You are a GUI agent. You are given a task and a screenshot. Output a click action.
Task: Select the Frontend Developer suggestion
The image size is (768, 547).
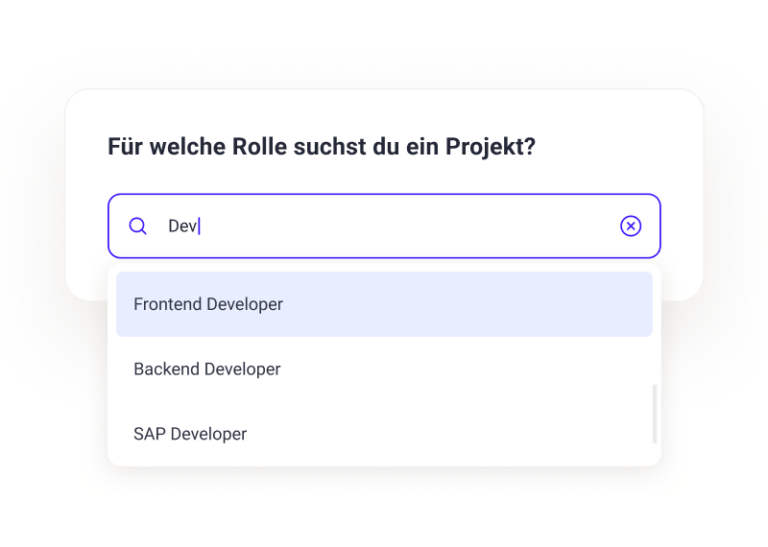(384, 304)
